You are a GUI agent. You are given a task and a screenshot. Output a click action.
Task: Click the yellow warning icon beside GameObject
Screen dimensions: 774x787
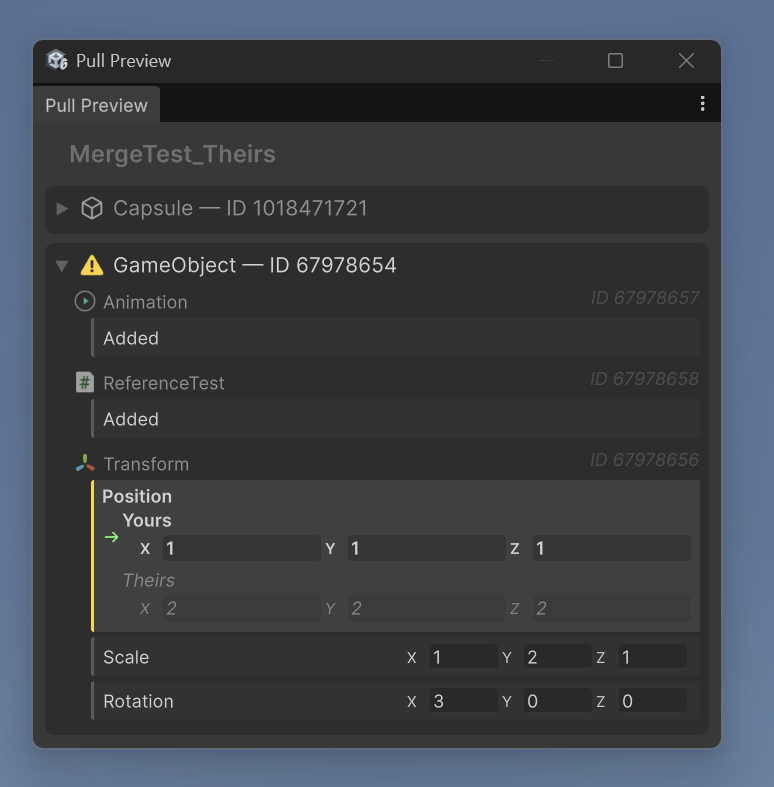92,266
